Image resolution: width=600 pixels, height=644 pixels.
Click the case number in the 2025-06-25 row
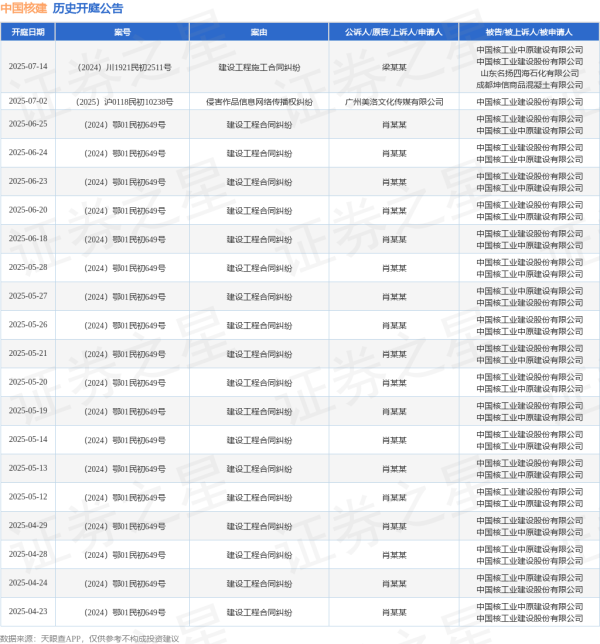click(124, 125)
